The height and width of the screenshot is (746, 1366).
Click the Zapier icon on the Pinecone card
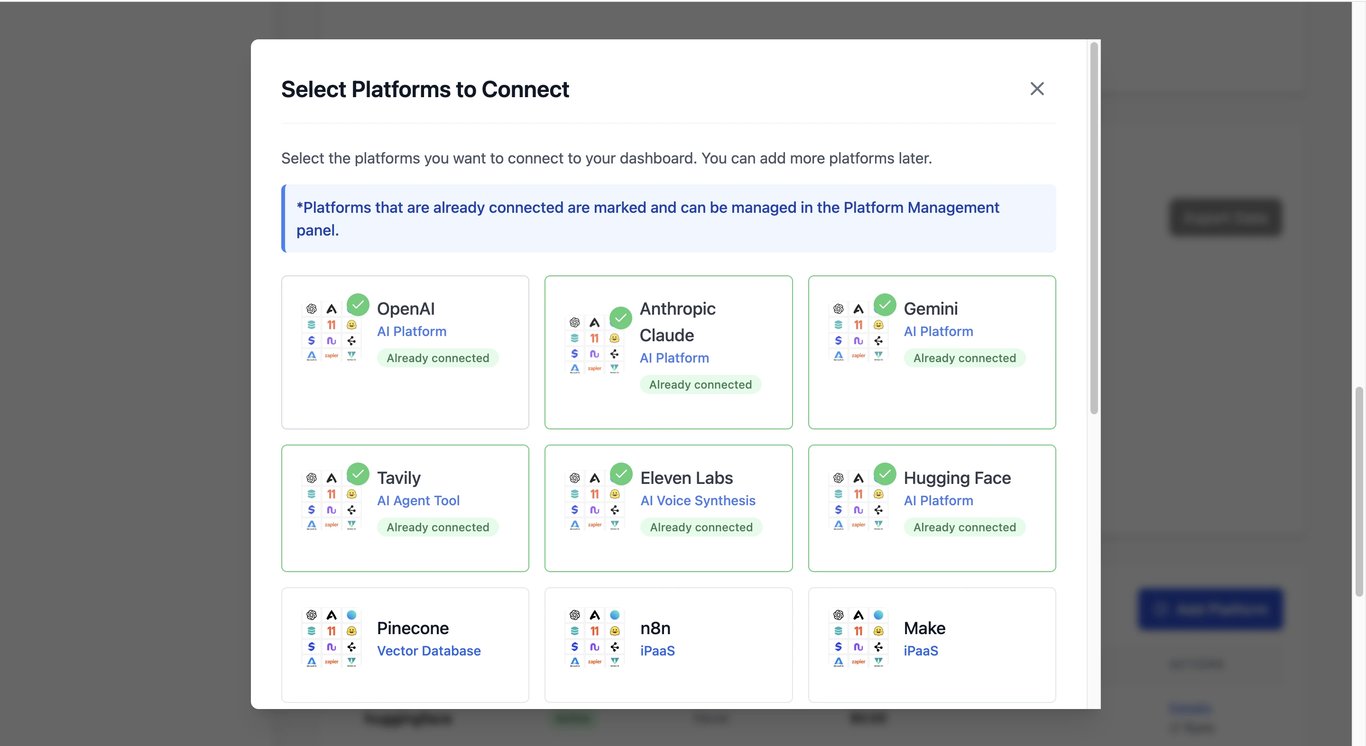329,661
